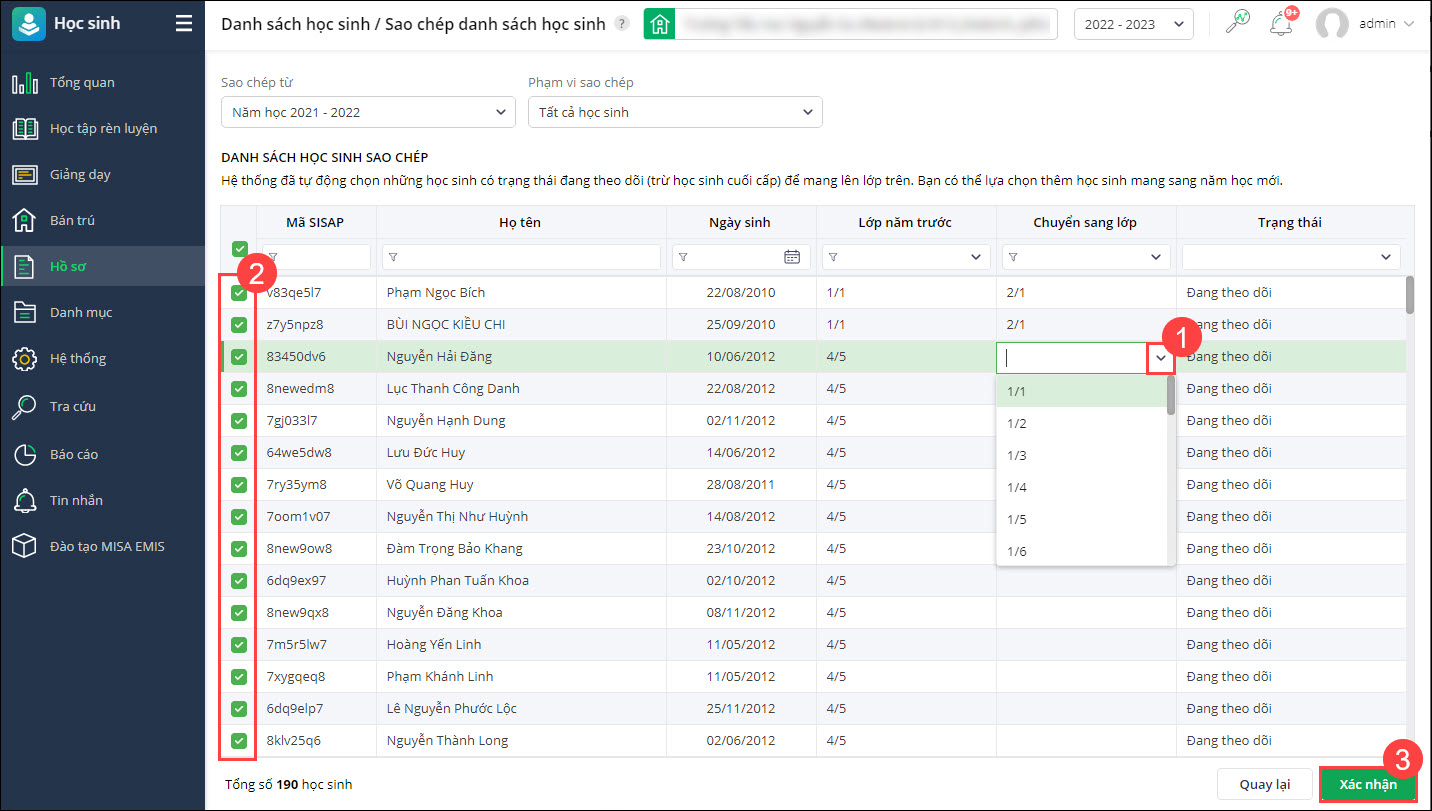Uncheck the checkbox for Phạm Ngọc Bích
This screenshot has width=1432, height=811.
coord(239,293)
